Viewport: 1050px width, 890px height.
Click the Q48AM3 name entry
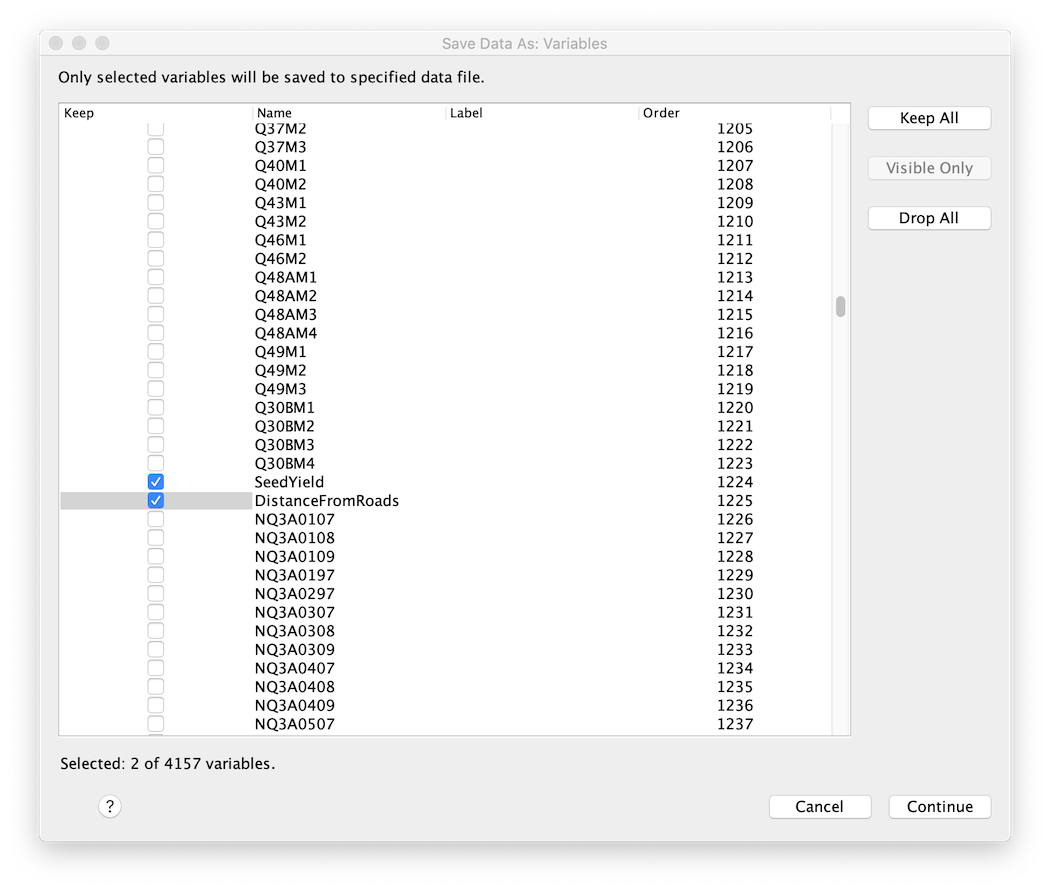coord(286,315)
